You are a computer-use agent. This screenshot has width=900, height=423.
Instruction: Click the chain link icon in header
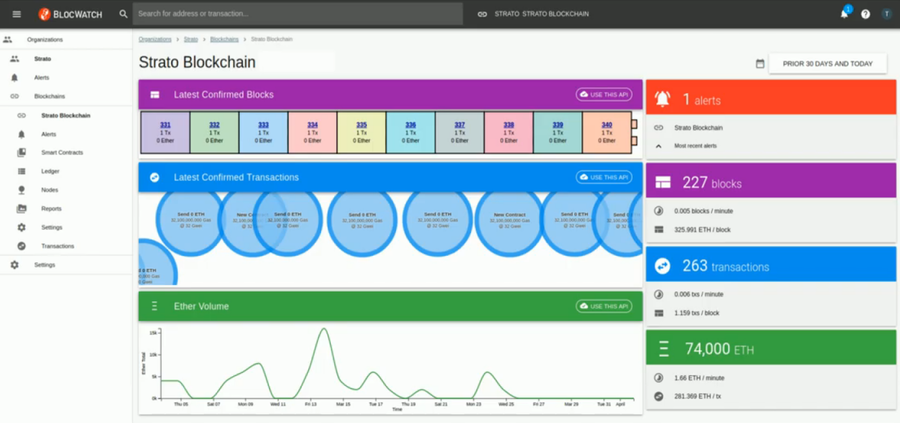482,14
